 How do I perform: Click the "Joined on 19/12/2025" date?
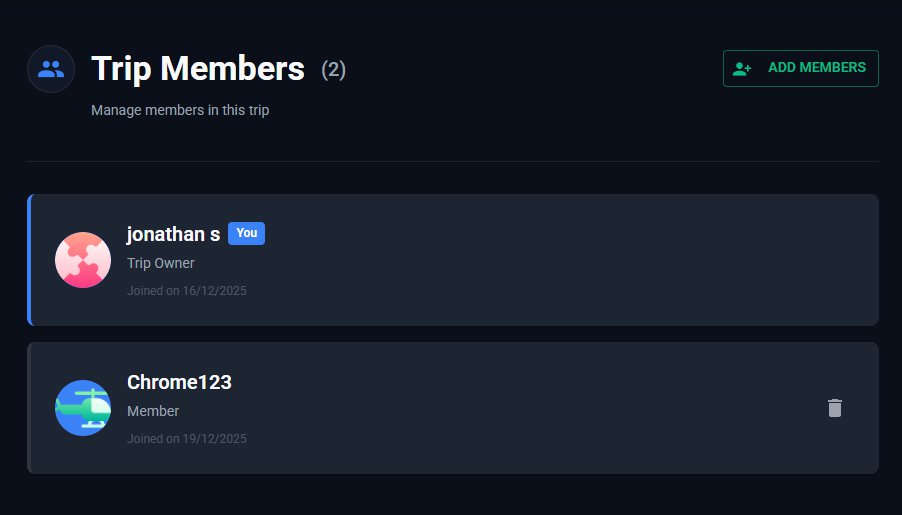pyautogui.click(x=187, y=439)
